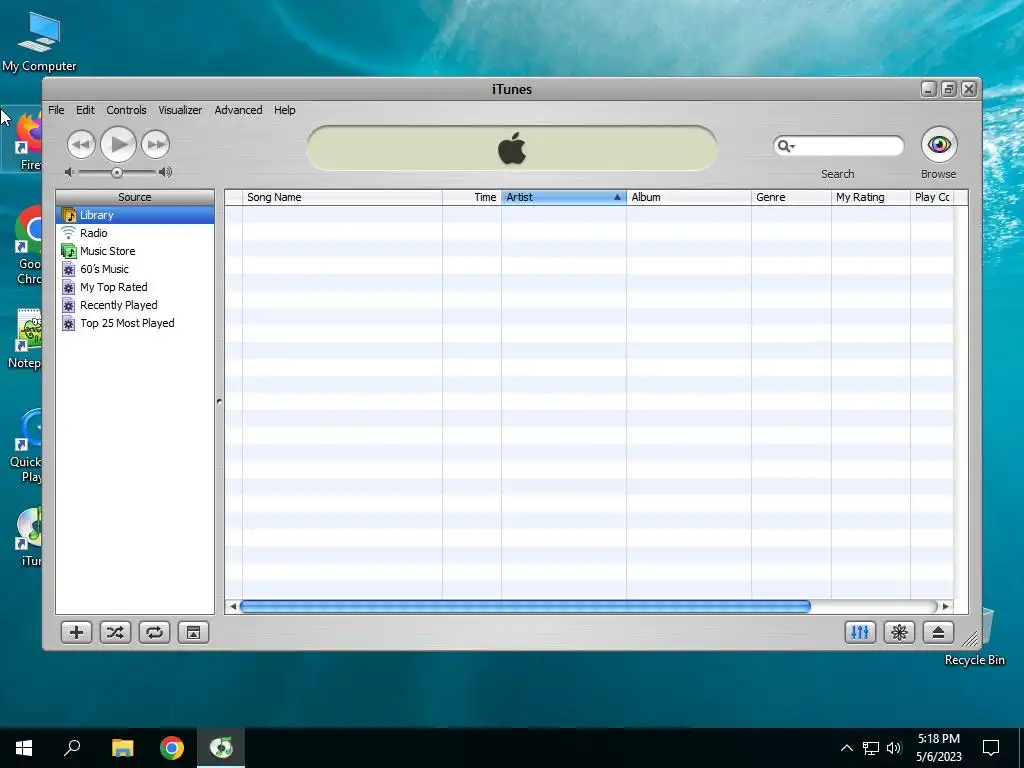Turn on the visualizer button
The image size is (1024, 768).
(x=899, y=632)
